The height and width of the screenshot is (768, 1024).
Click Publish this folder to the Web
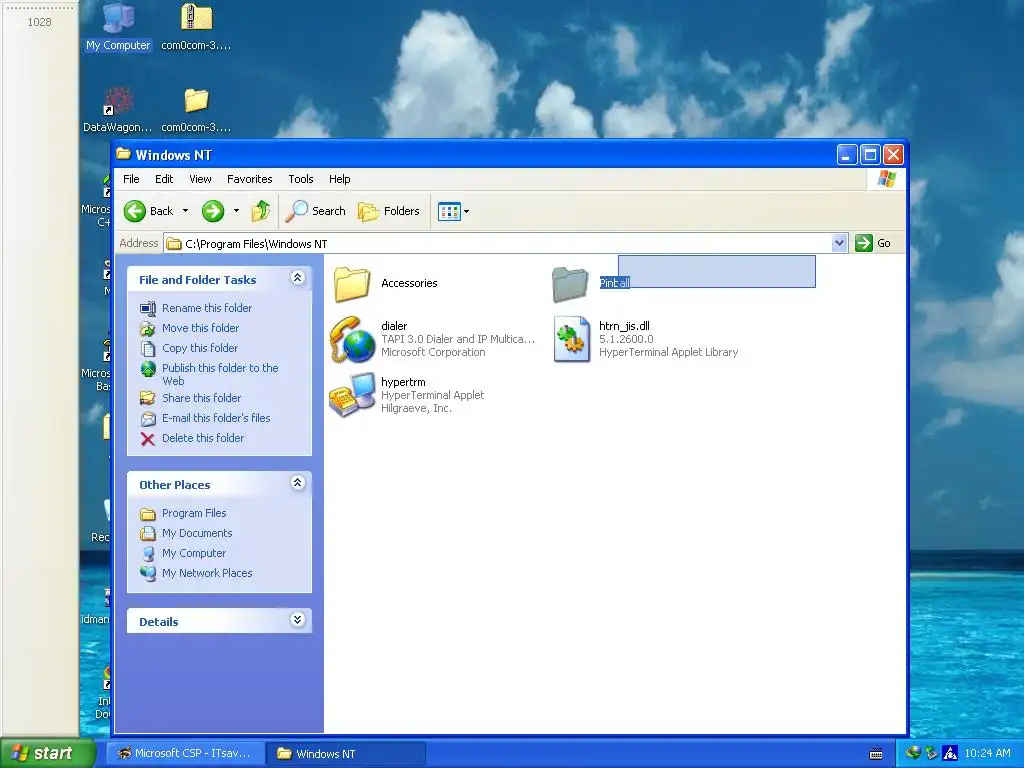click(220, 374)
